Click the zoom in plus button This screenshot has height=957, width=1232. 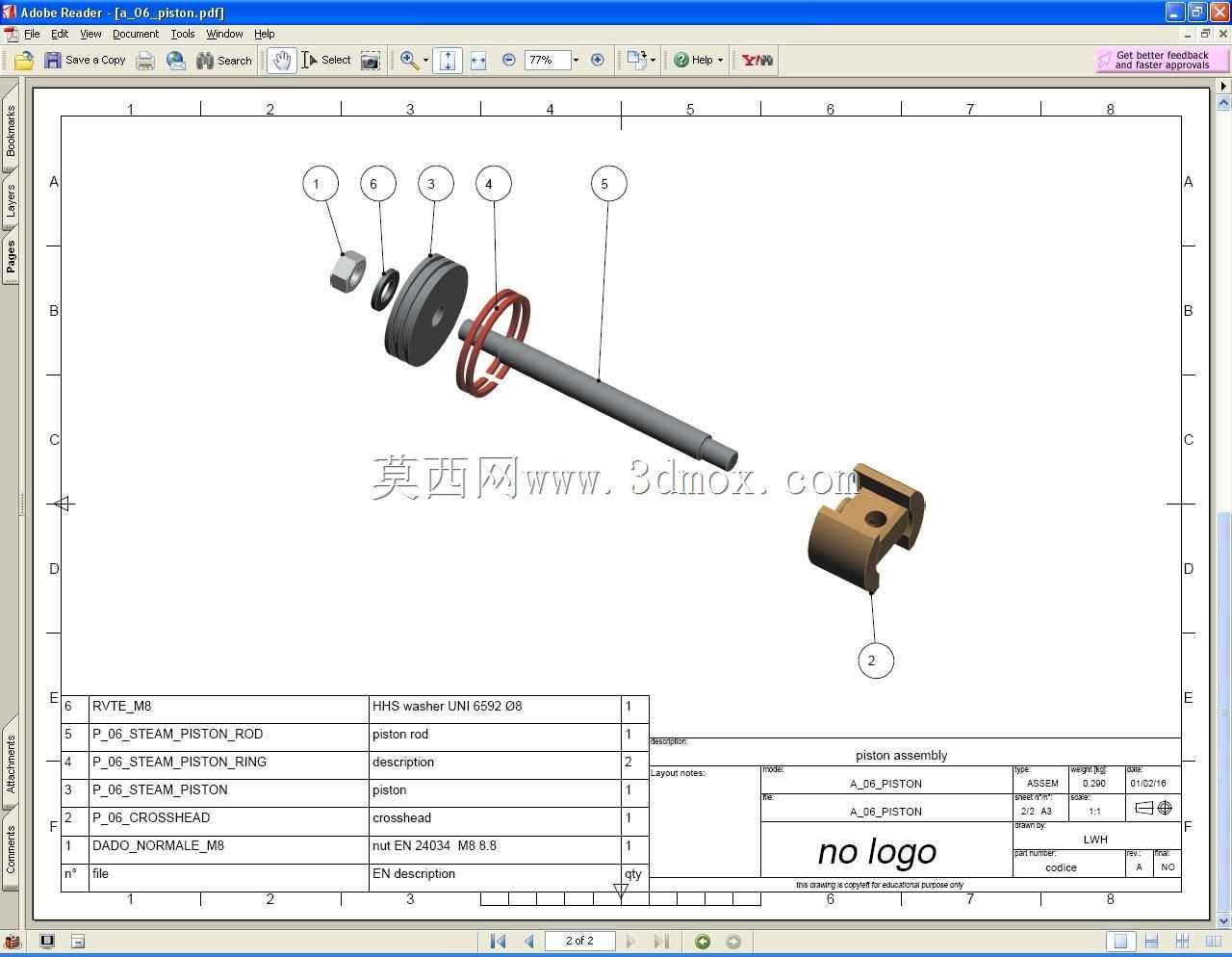point(598,61)
